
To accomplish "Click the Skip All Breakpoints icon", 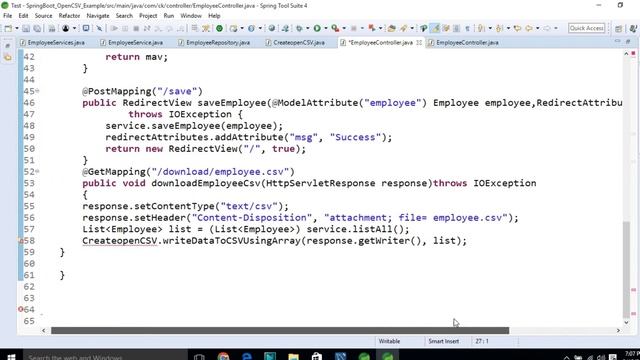I will click(99, 28).
